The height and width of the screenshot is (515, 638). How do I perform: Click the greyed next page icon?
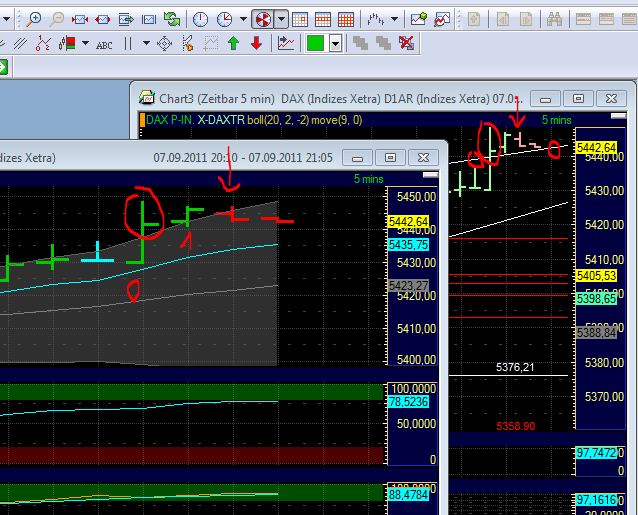[526, 19]
